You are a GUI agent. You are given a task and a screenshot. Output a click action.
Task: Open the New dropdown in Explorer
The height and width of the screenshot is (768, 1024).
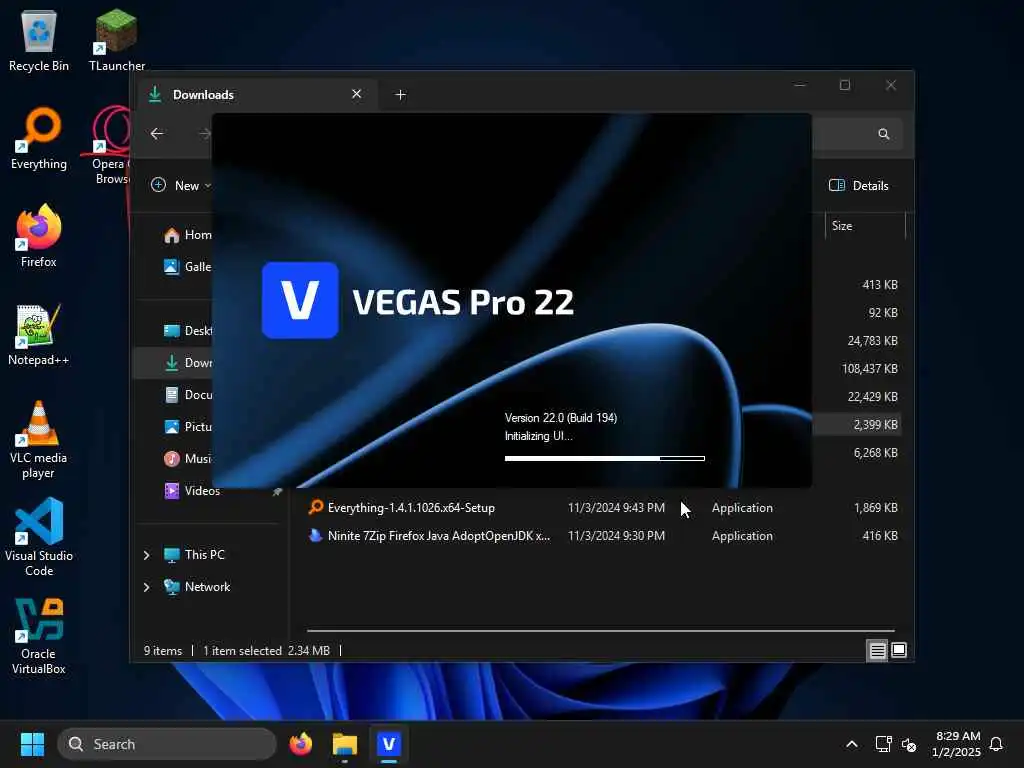(181, 185)
